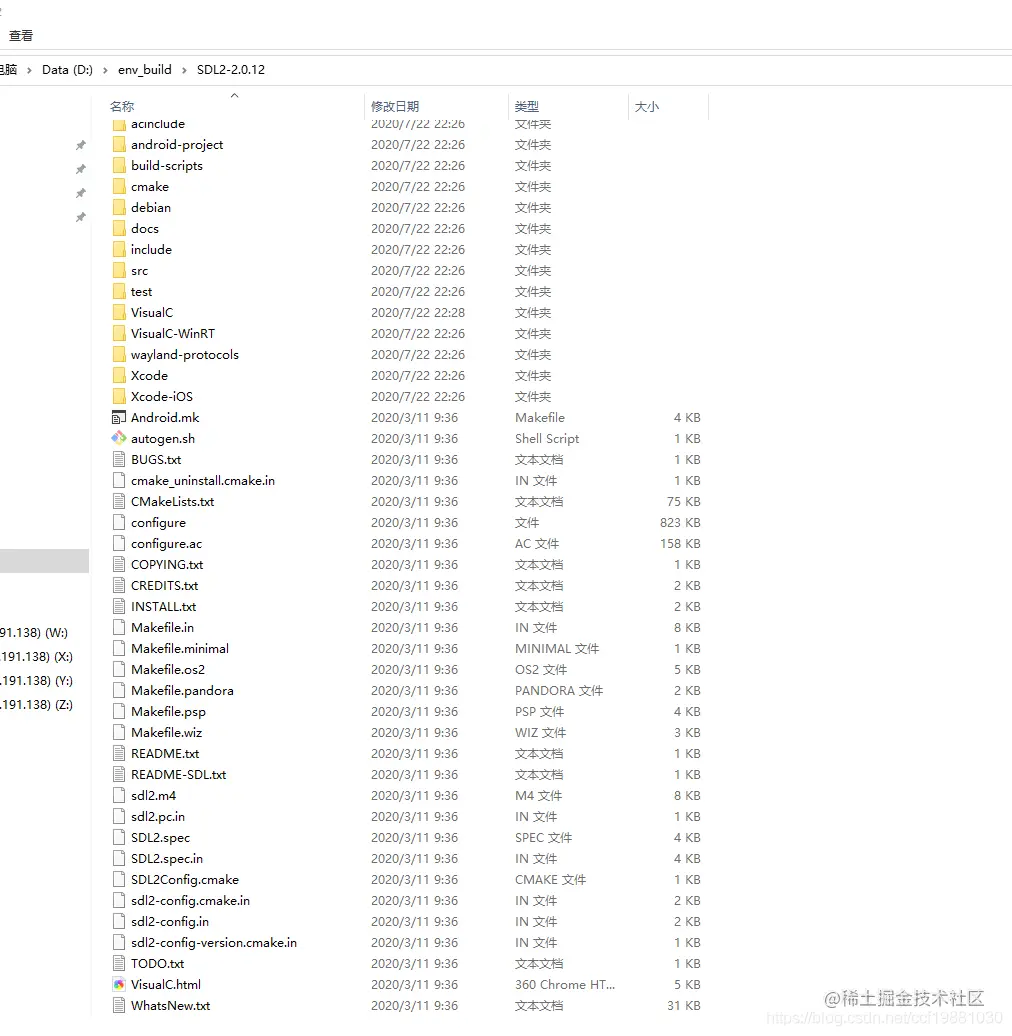Click the Android.mk makefile icon
This screenshot has height=1036, width=1012.
[x=119, y=418]
